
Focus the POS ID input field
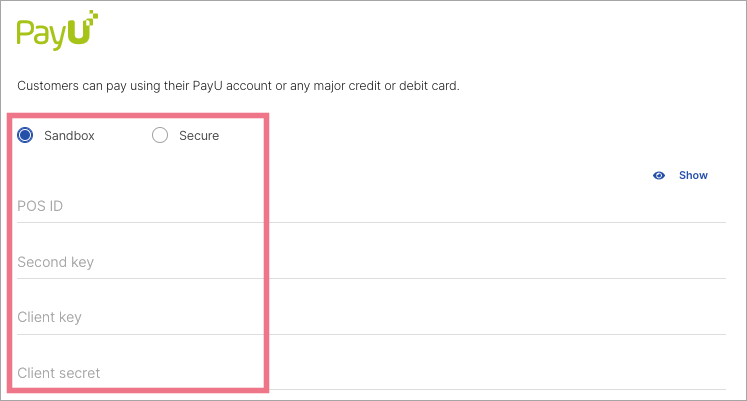pos(370,206)
